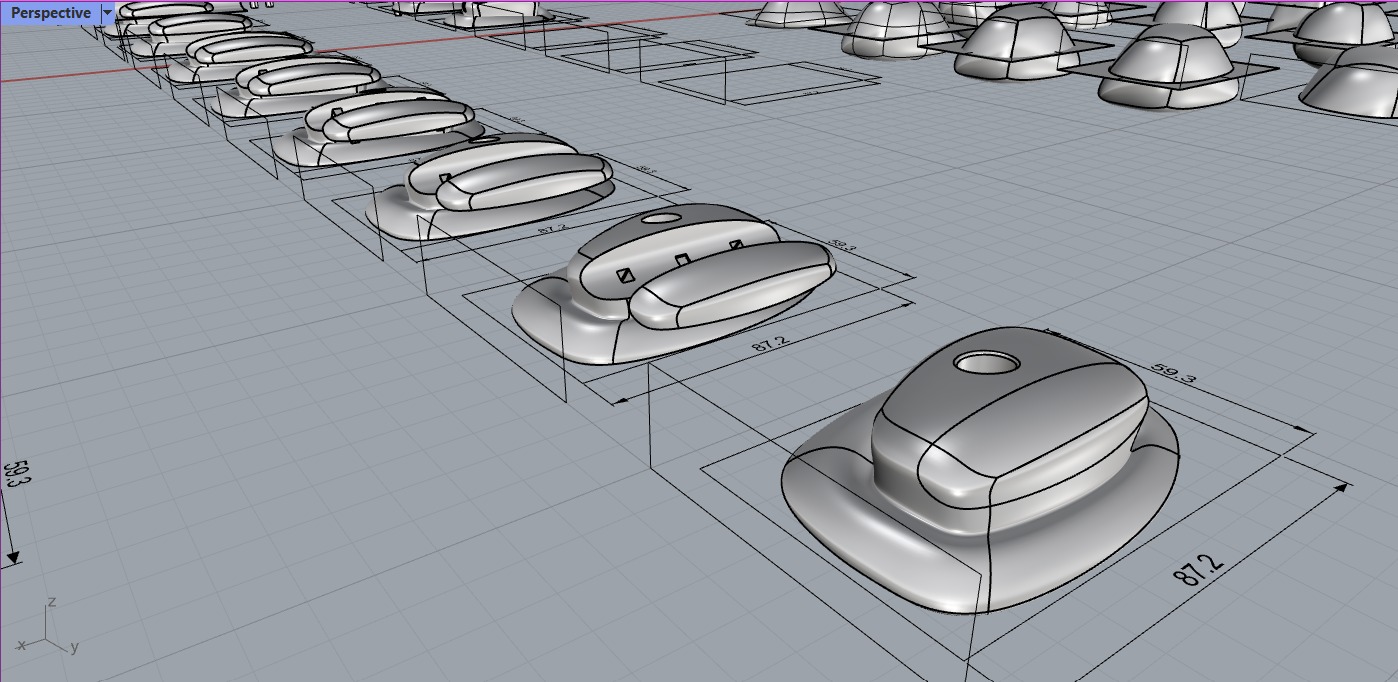
Task: Select the 87.2 dimension below the second model
Action: point(769,343)
